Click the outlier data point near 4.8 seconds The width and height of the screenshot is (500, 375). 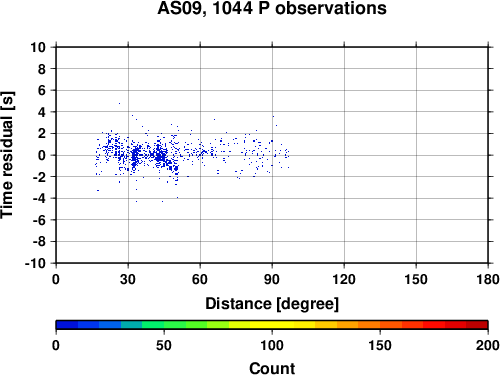[x=119, y=103]
